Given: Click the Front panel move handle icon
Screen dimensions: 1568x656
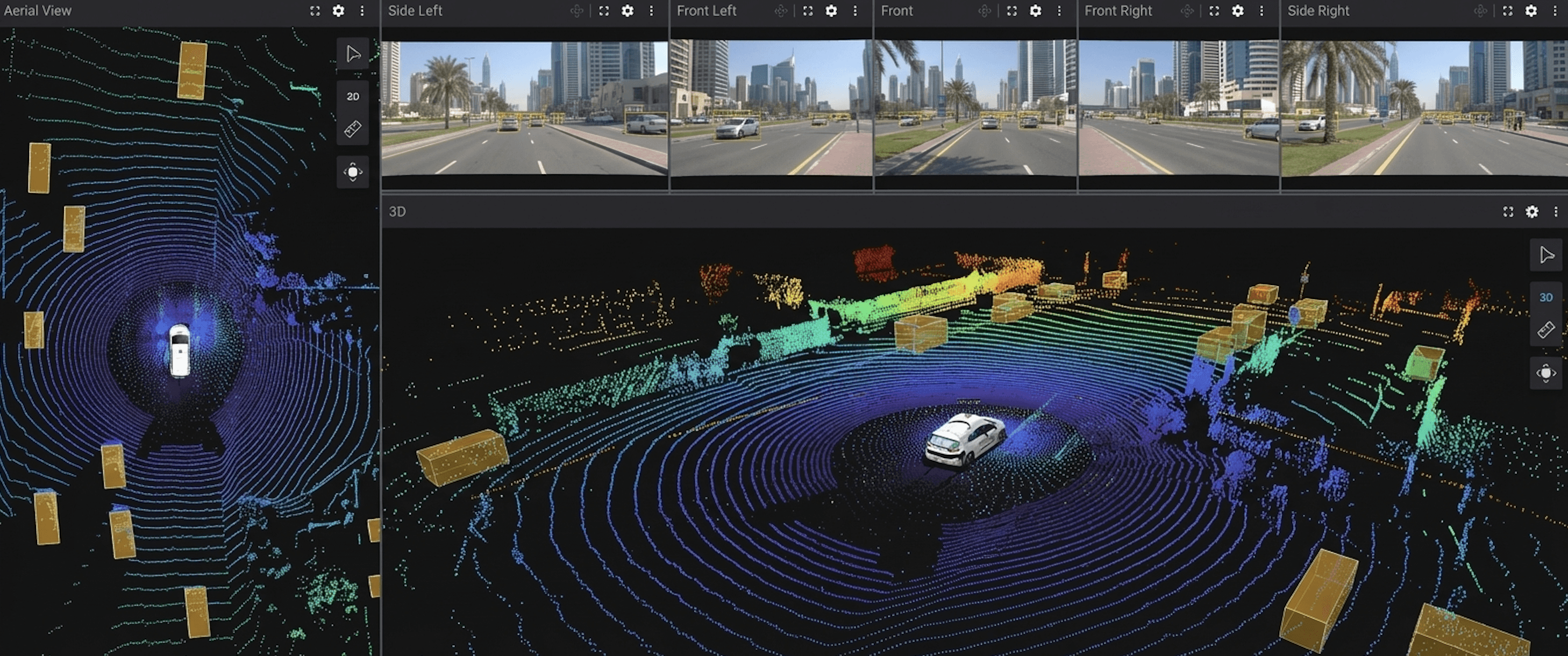Looking at the screenshot, I should [x=984, y=11].
